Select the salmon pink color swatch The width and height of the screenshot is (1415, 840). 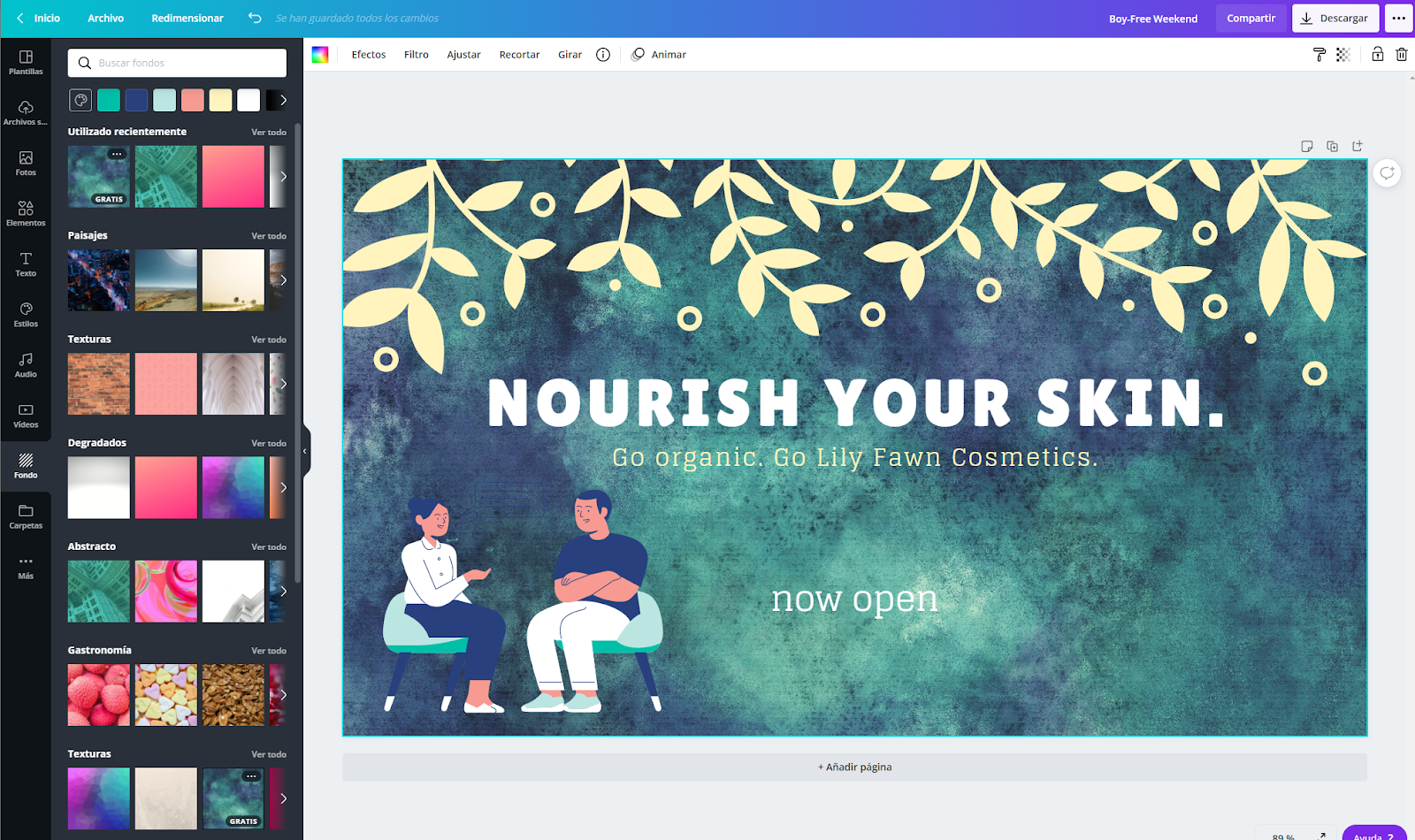coord(193,100)
